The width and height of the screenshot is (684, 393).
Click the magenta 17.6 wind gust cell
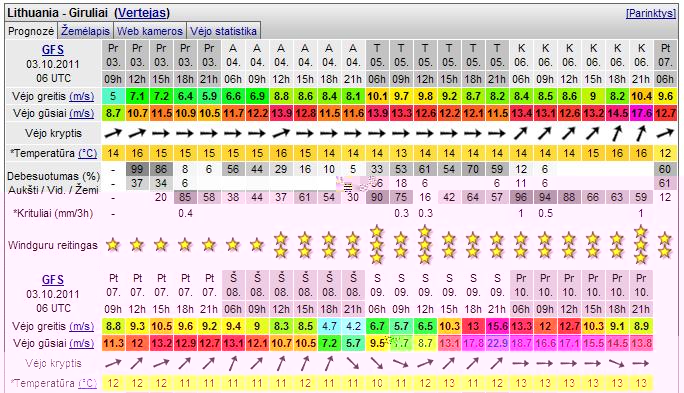tap(641, 113)
